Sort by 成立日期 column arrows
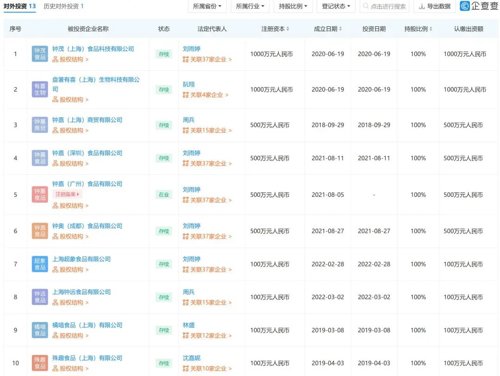This screenshot has width=500, height=376. click(x=340, y=29)
